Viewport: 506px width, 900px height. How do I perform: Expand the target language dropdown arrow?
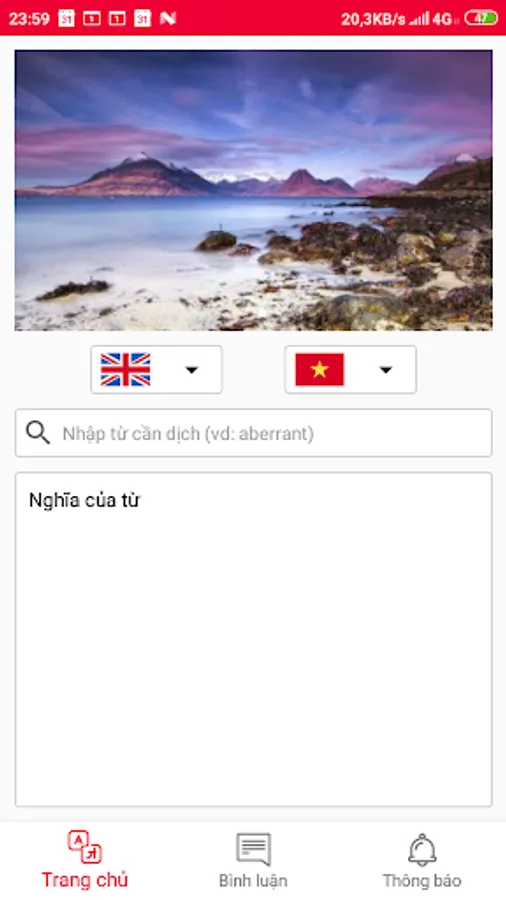tap(386, 370)
